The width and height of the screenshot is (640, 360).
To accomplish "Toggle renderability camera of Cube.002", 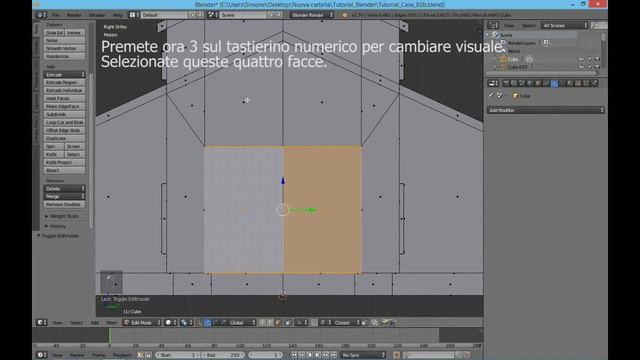I will [597, 67].
